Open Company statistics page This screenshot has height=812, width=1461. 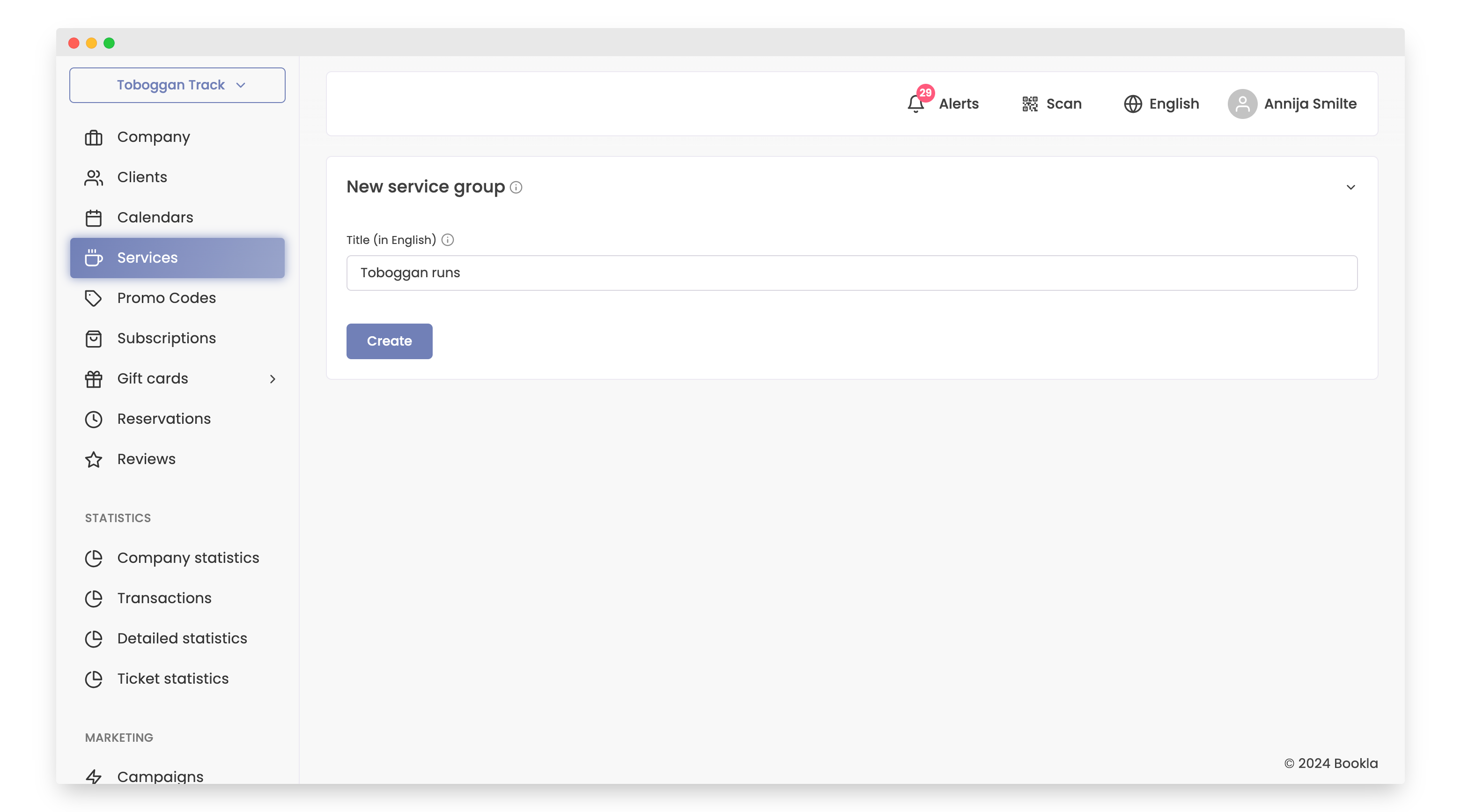point(188,558)
